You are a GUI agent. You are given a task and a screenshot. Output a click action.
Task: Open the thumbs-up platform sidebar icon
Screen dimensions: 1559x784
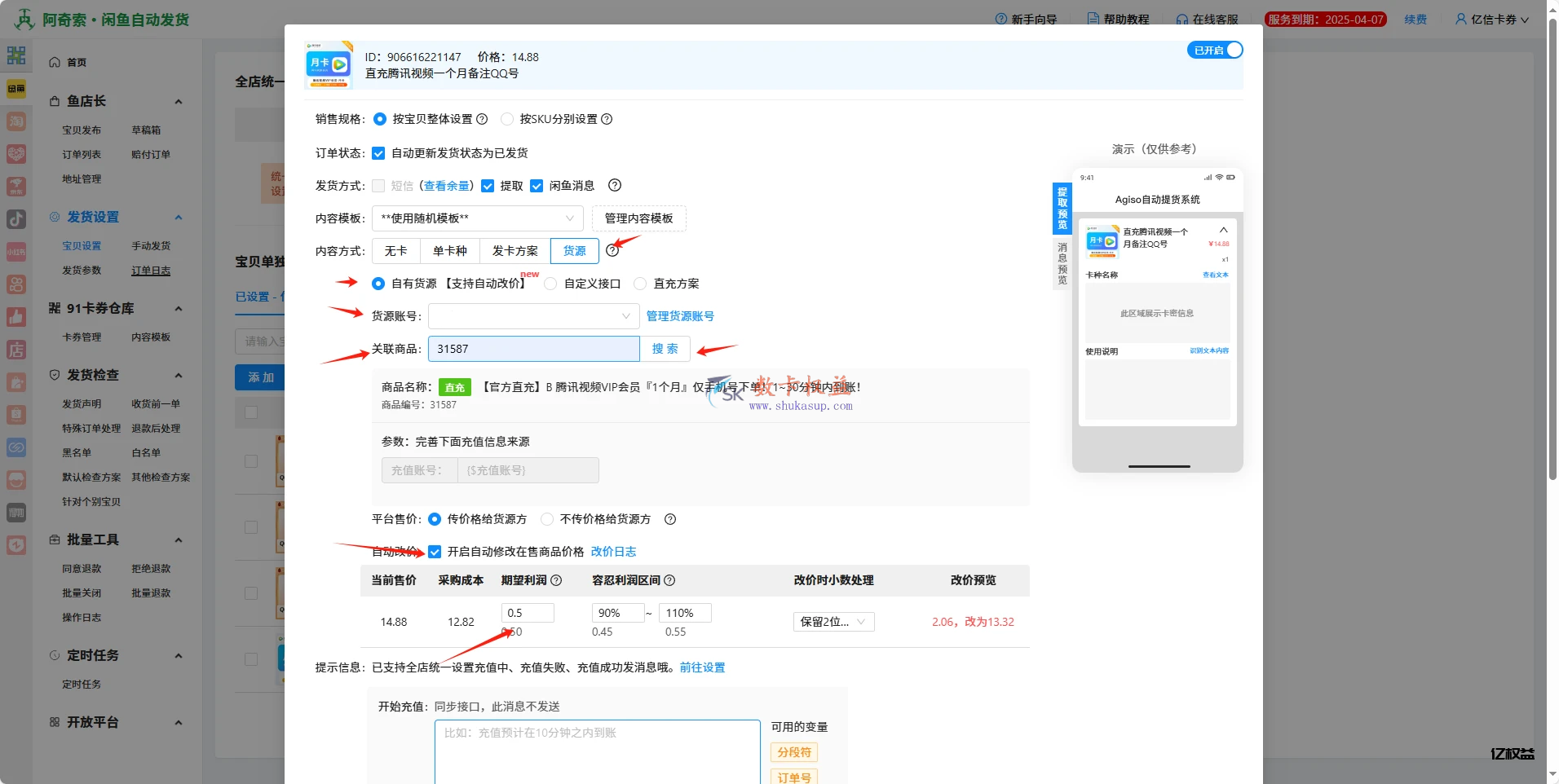[x=16, y=317]
